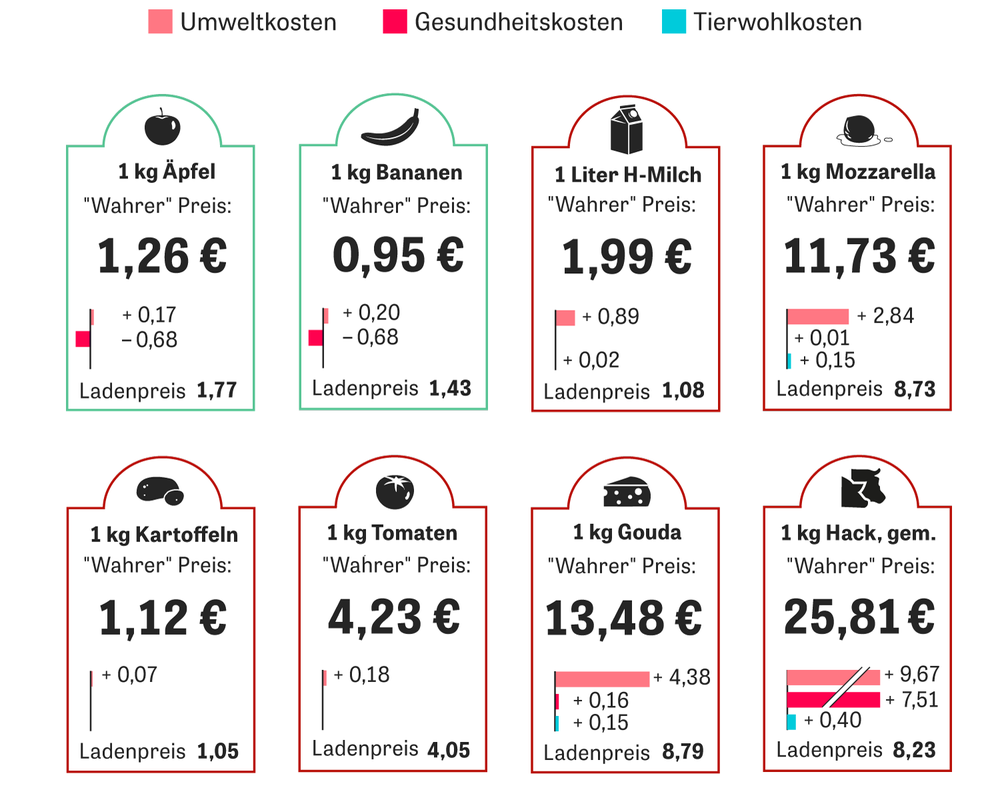Click the Bananen Ladenpreis 1,43 value
The height and width of the screenshot is (786, 1000).
coord(450,388)
